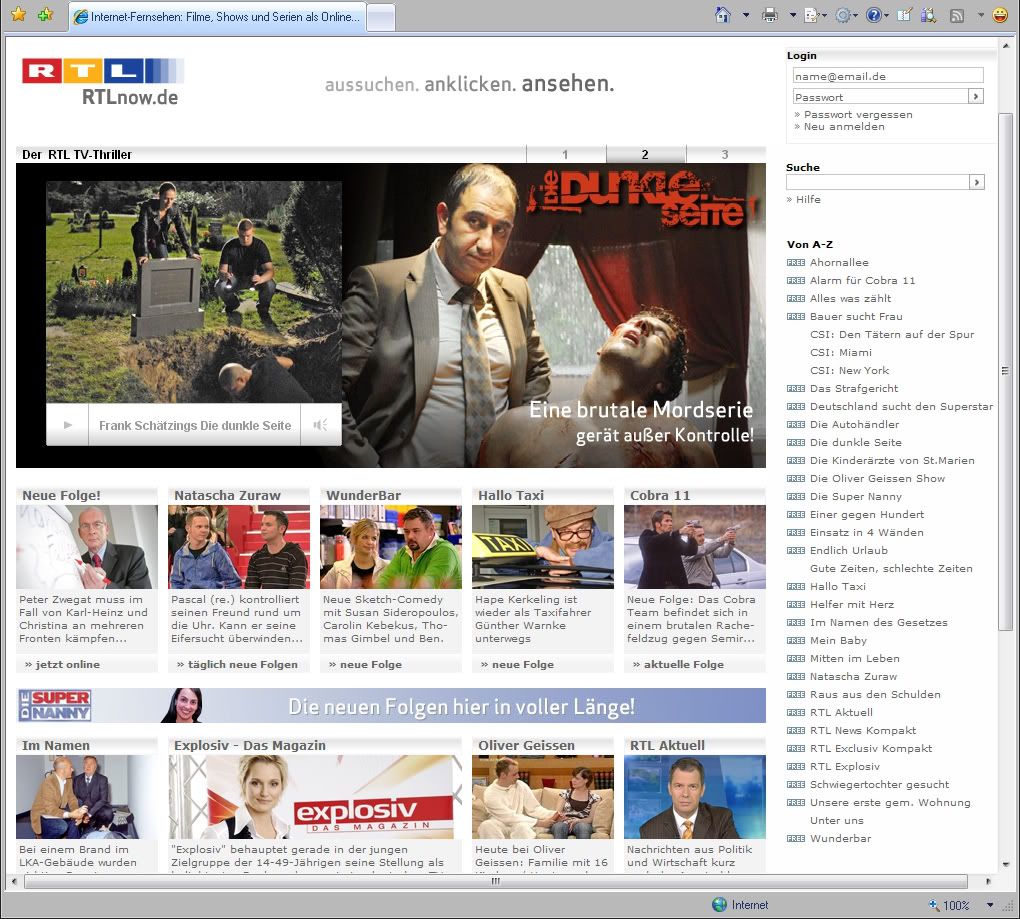Open Schwiegertochter gesucht link
Screen dimensions: 1020x919
[879, 785]
